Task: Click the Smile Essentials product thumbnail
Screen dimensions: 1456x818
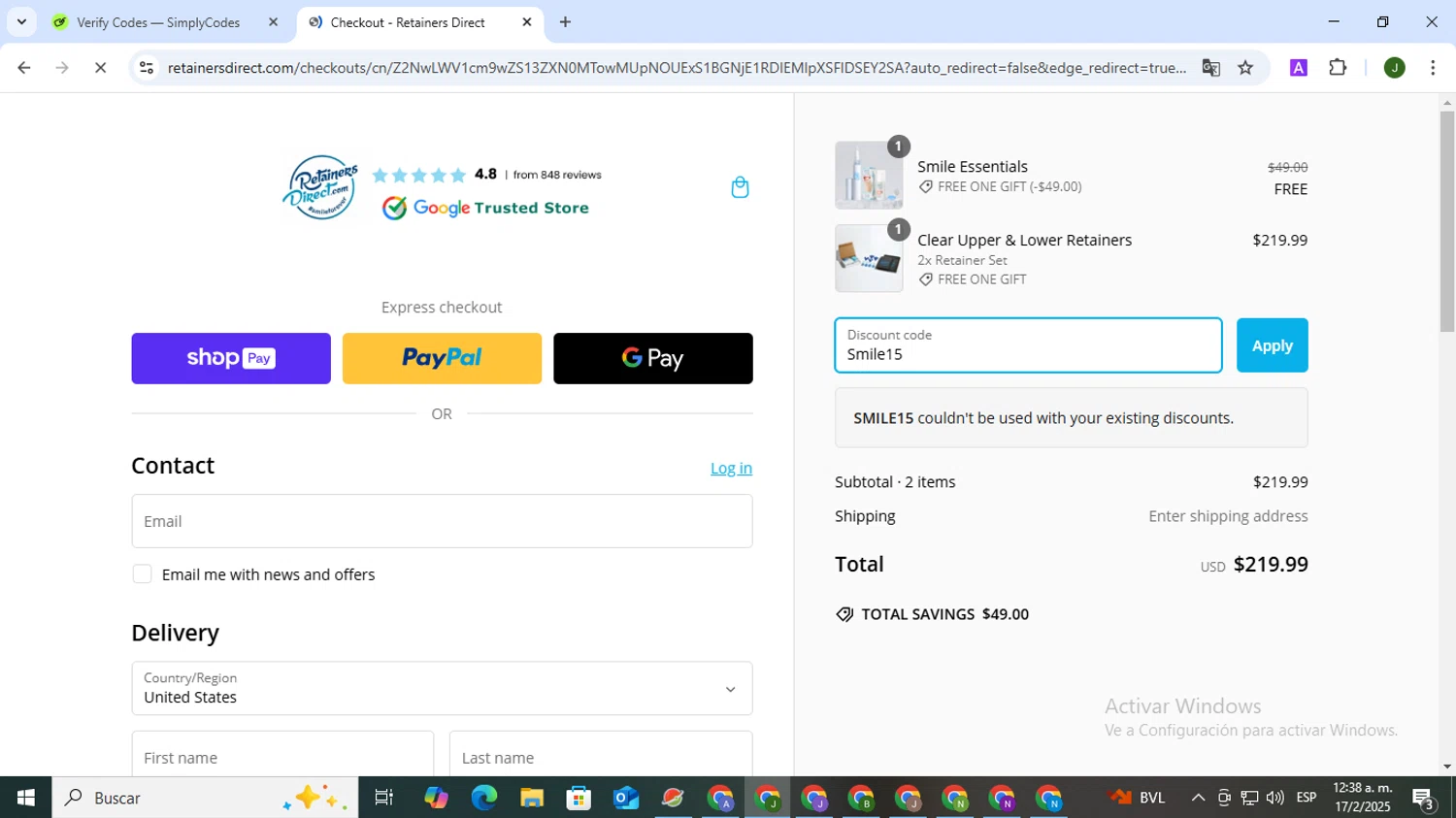Action: coord(869,176)
